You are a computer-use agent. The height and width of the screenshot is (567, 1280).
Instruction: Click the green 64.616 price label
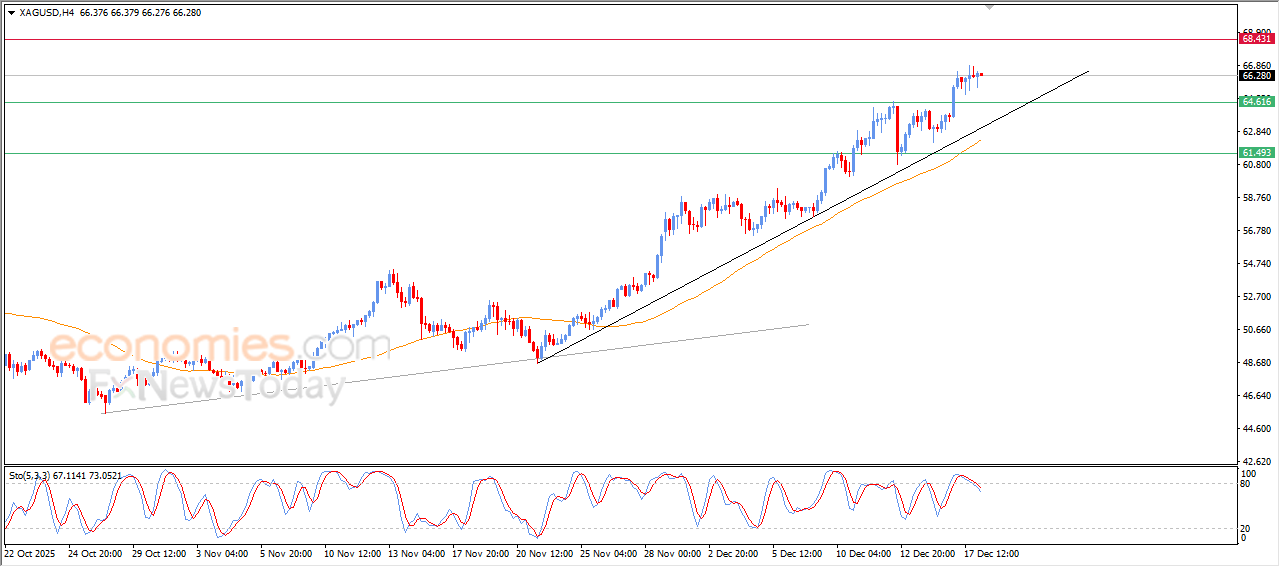1257,102
